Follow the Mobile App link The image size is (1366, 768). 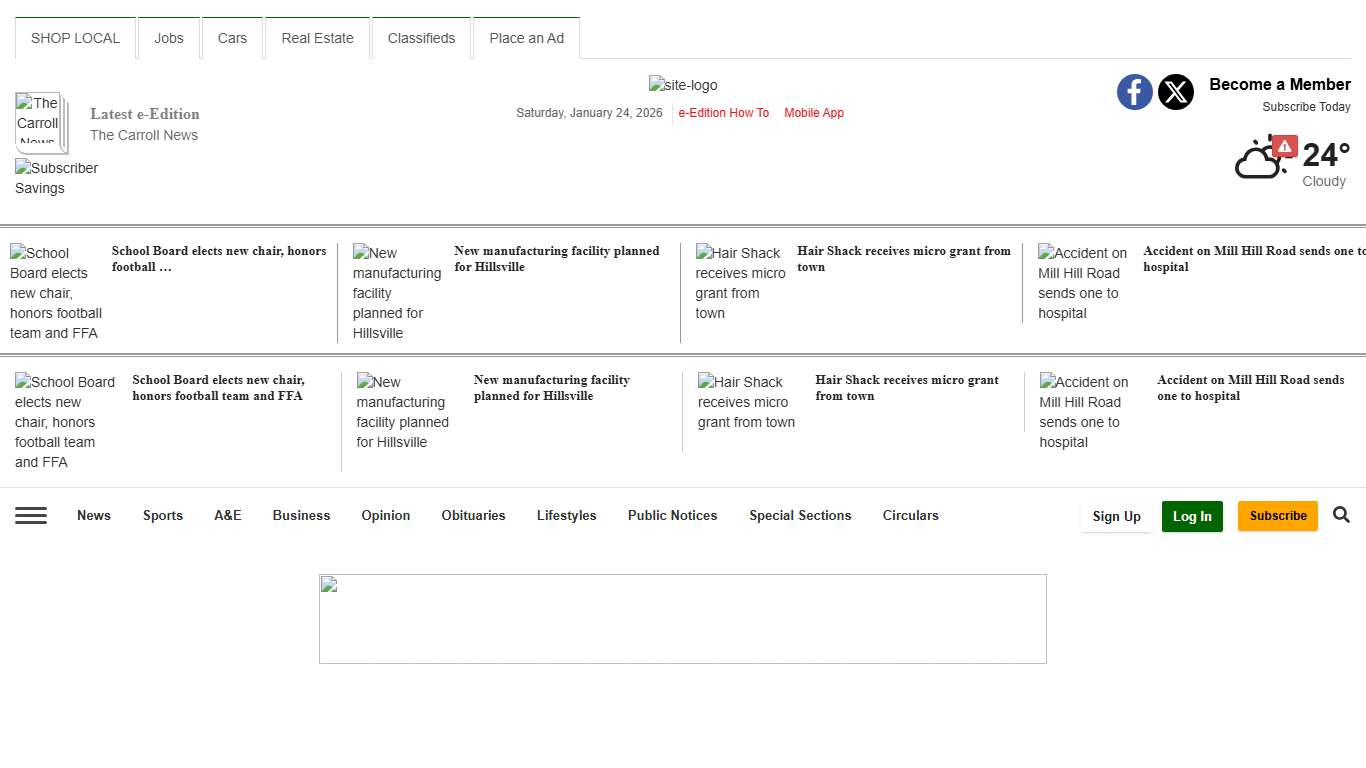tap(813, 113)
